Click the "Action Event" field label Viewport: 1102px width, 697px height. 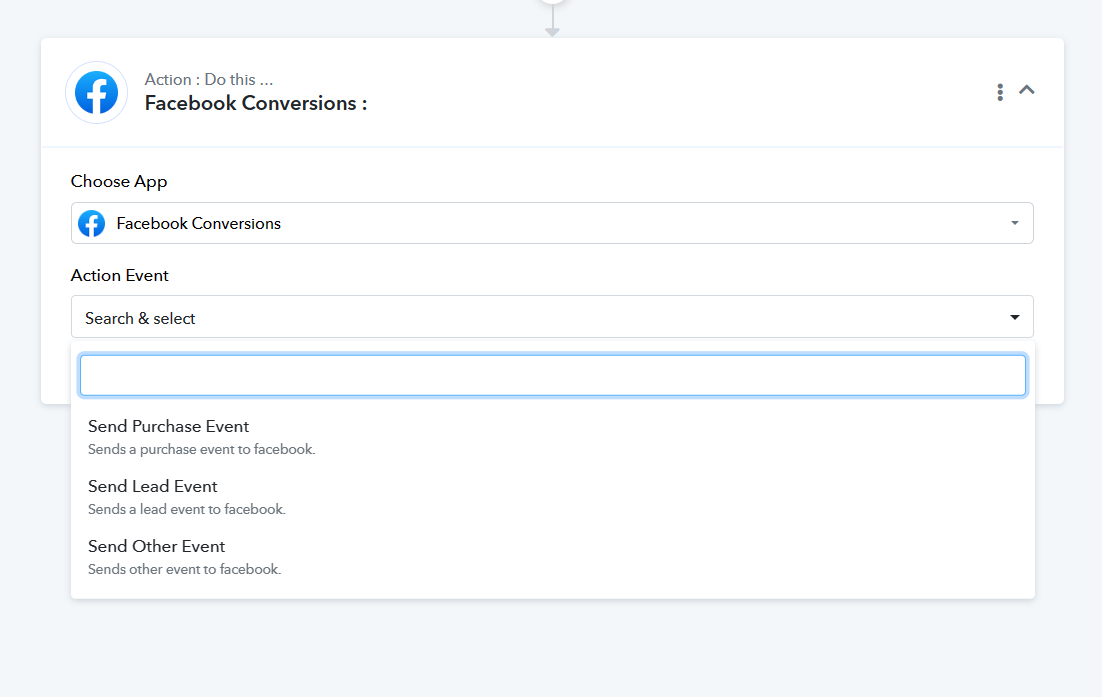pyautogui.click(x=119, y=275)
